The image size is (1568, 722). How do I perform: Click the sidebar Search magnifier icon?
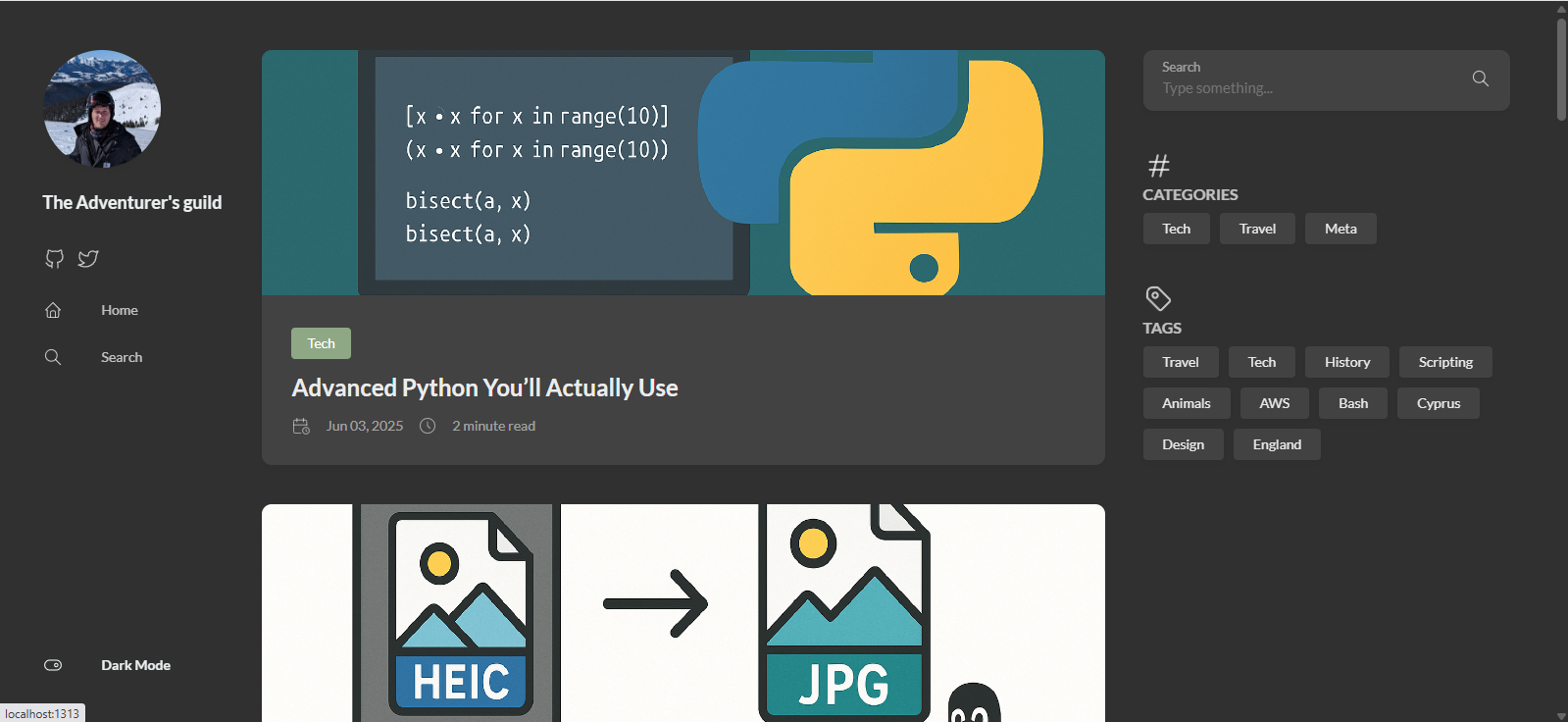[x=53, y=357]
